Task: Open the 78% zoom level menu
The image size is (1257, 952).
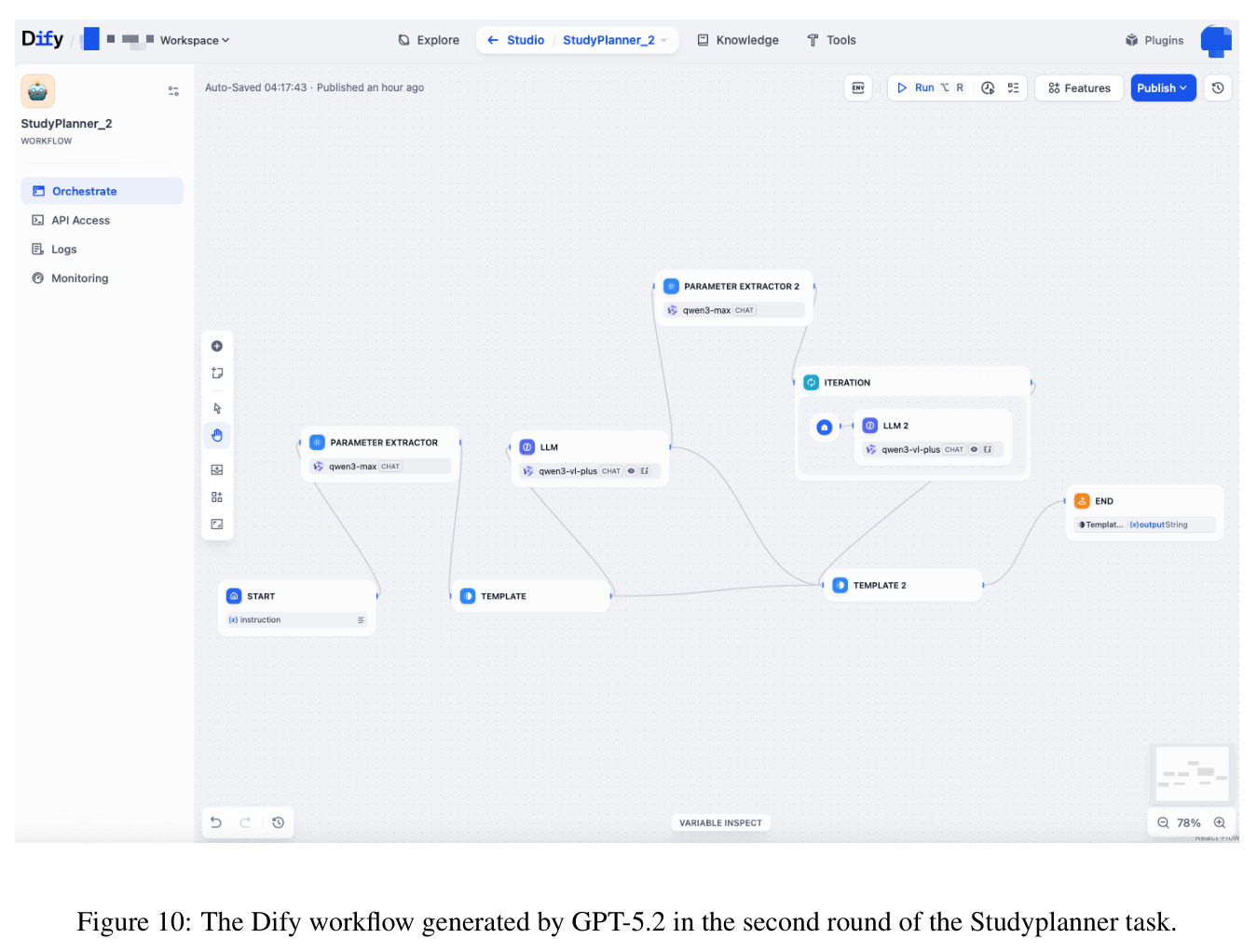Action: [1189, 823]
